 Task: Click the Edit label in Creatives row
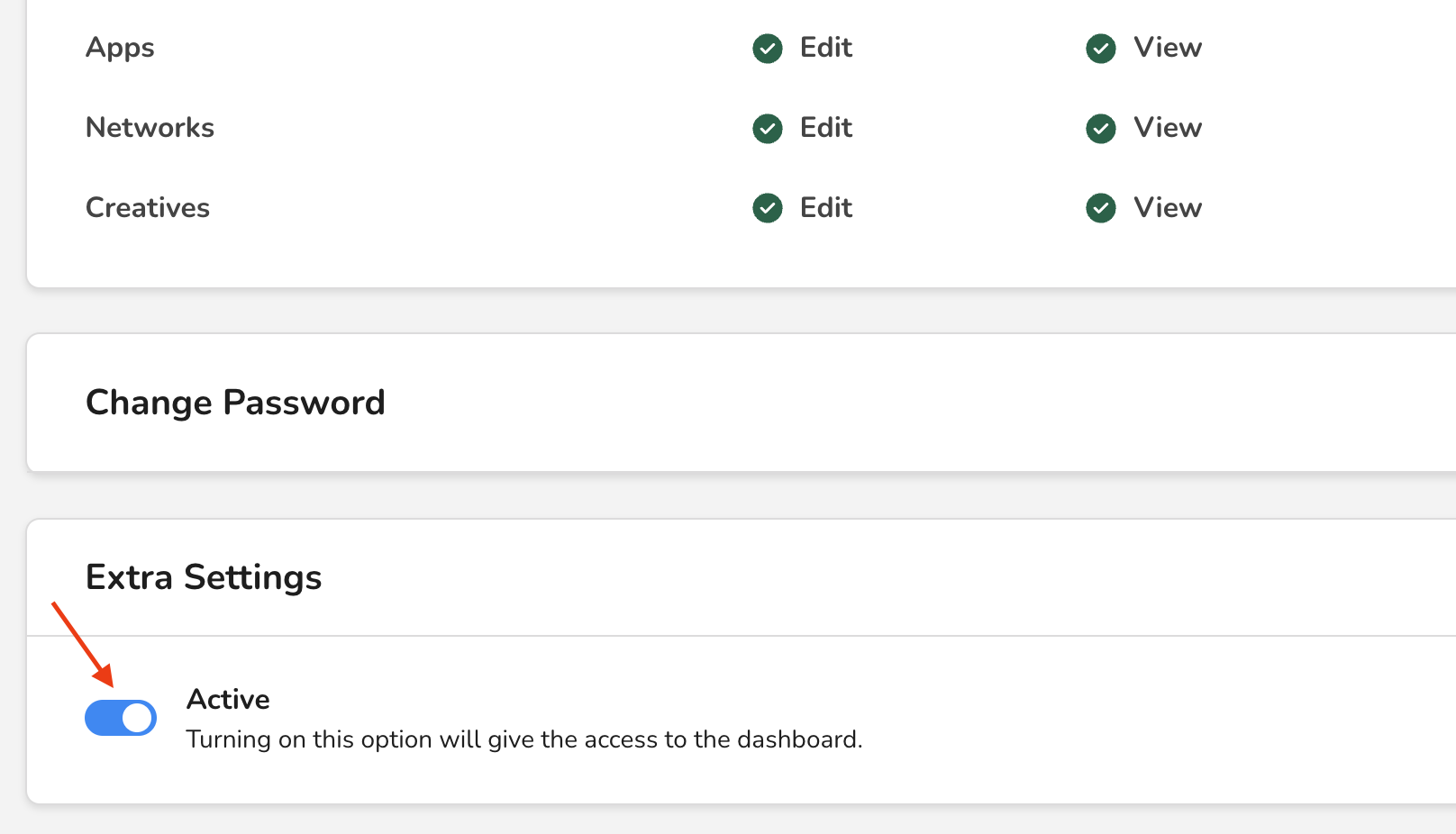826,208
